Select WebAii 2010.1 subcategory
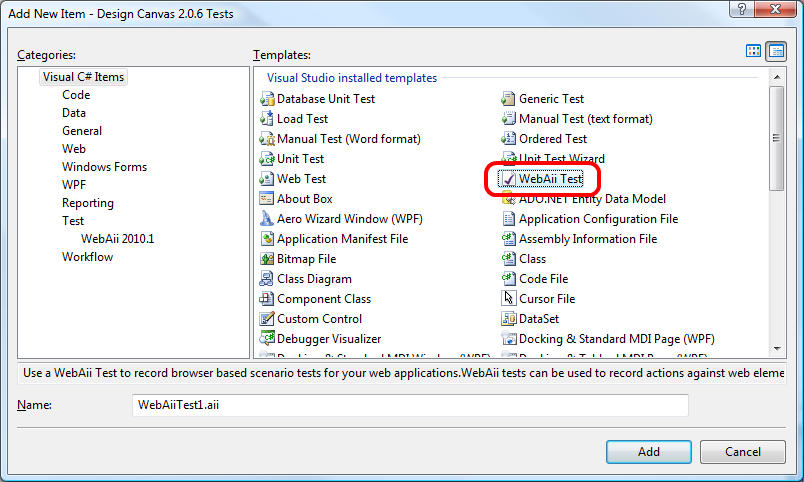The width and height of the screenshot is (804, 482). tap(117, 239)
